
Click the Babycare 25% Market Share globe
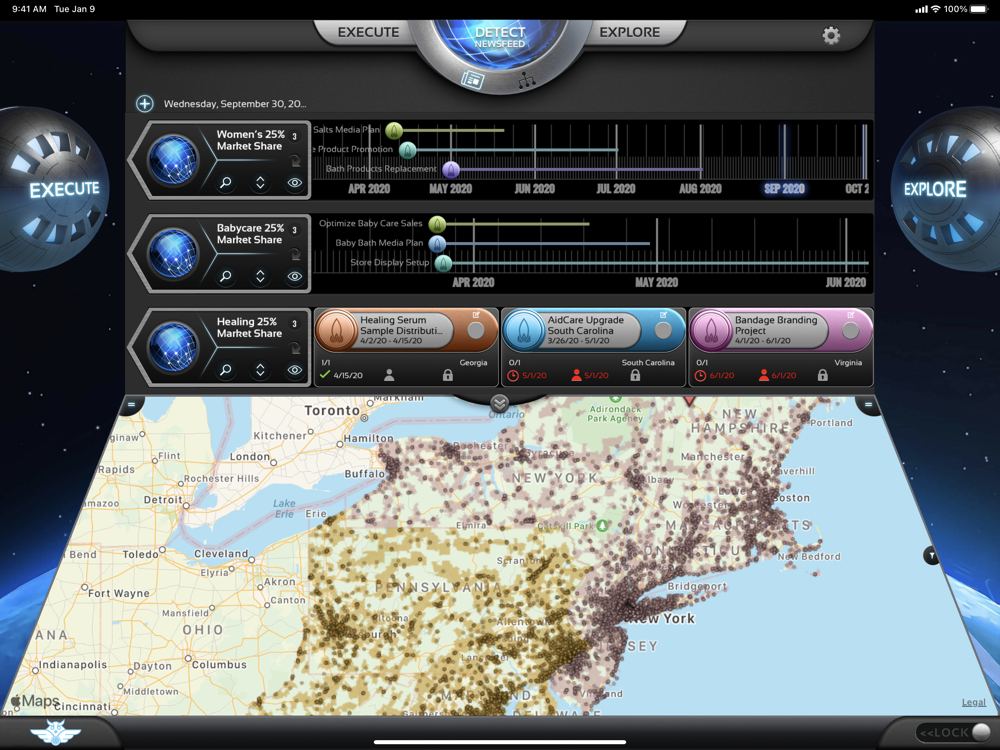coord(173,253)
